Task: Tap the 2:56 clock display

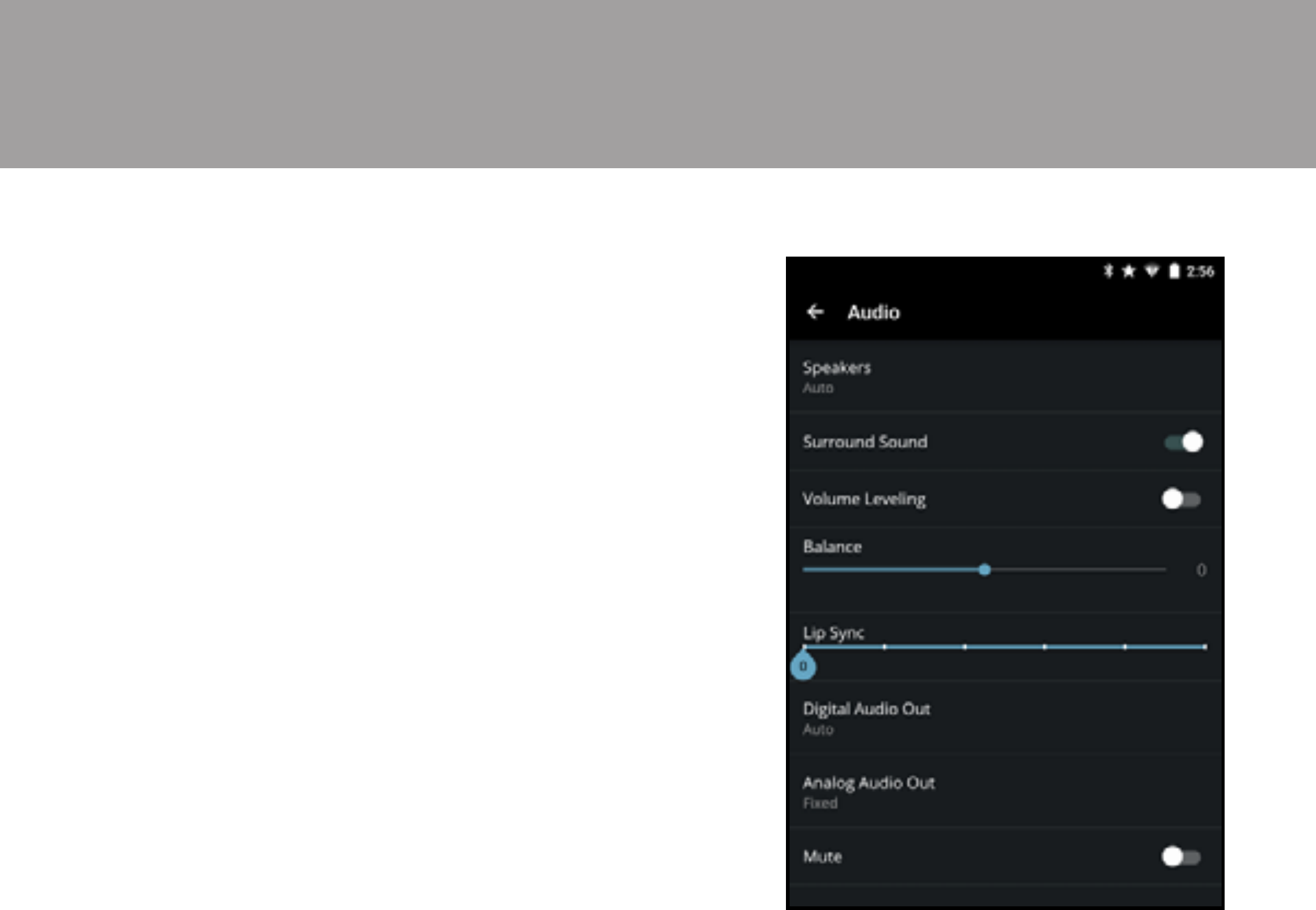Action: click(1200, 271)
